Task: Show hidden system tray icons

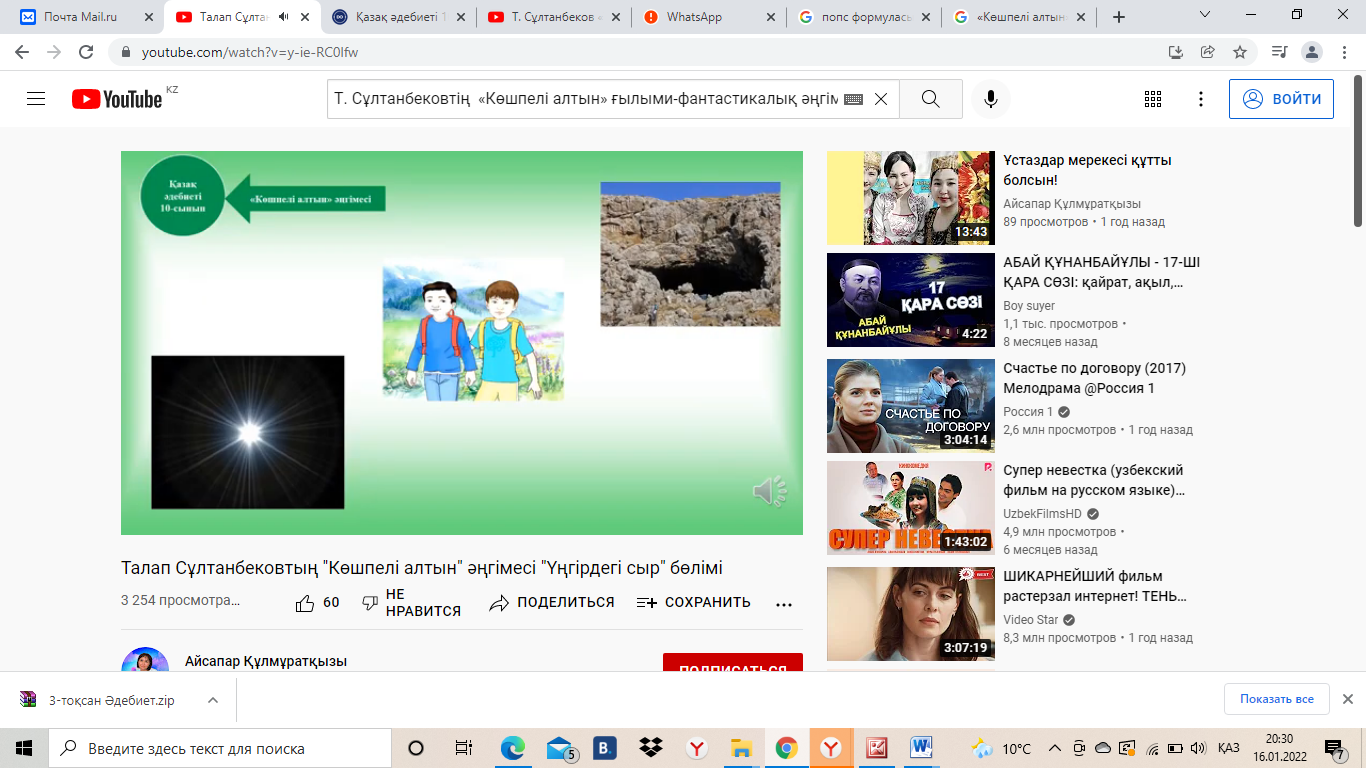Action: [1054, 748]
